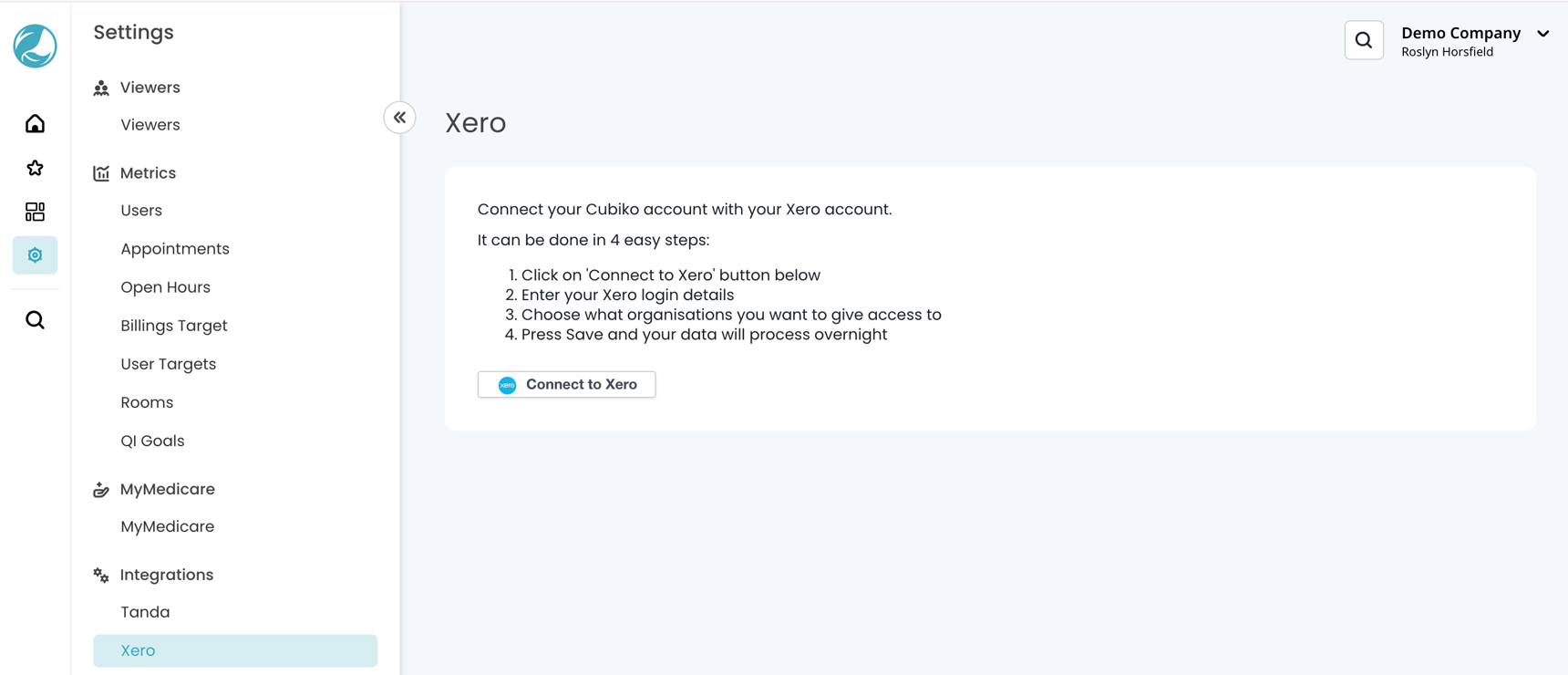The width and height of the screenshot is (1568, 675).
Task: Click the Cubiko logo
Action: tap(34, 46)
